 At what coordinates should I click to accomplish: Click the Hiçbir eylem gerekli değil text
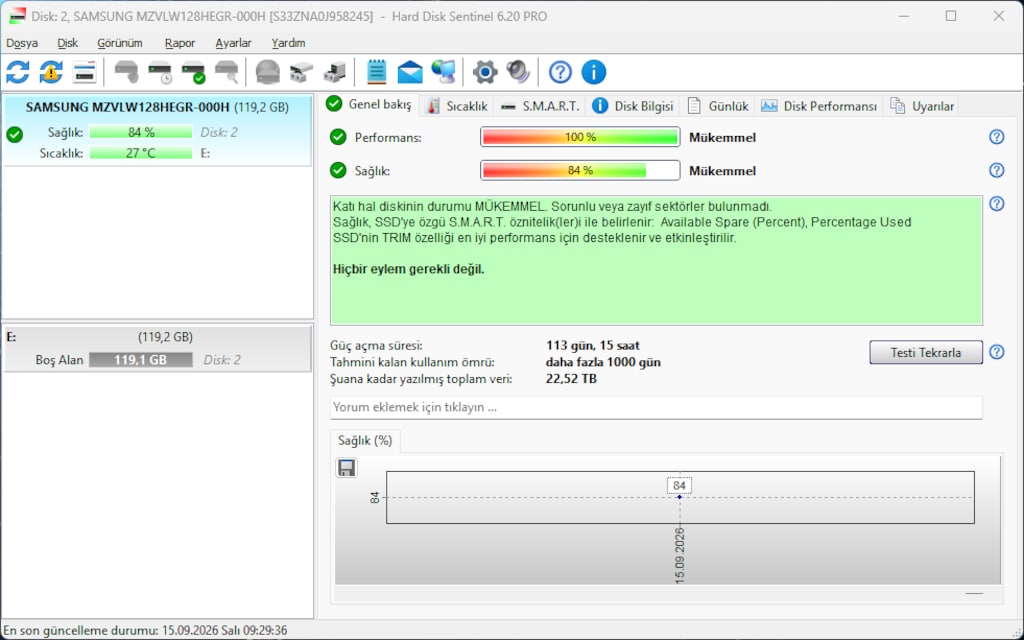click(409, 269)
